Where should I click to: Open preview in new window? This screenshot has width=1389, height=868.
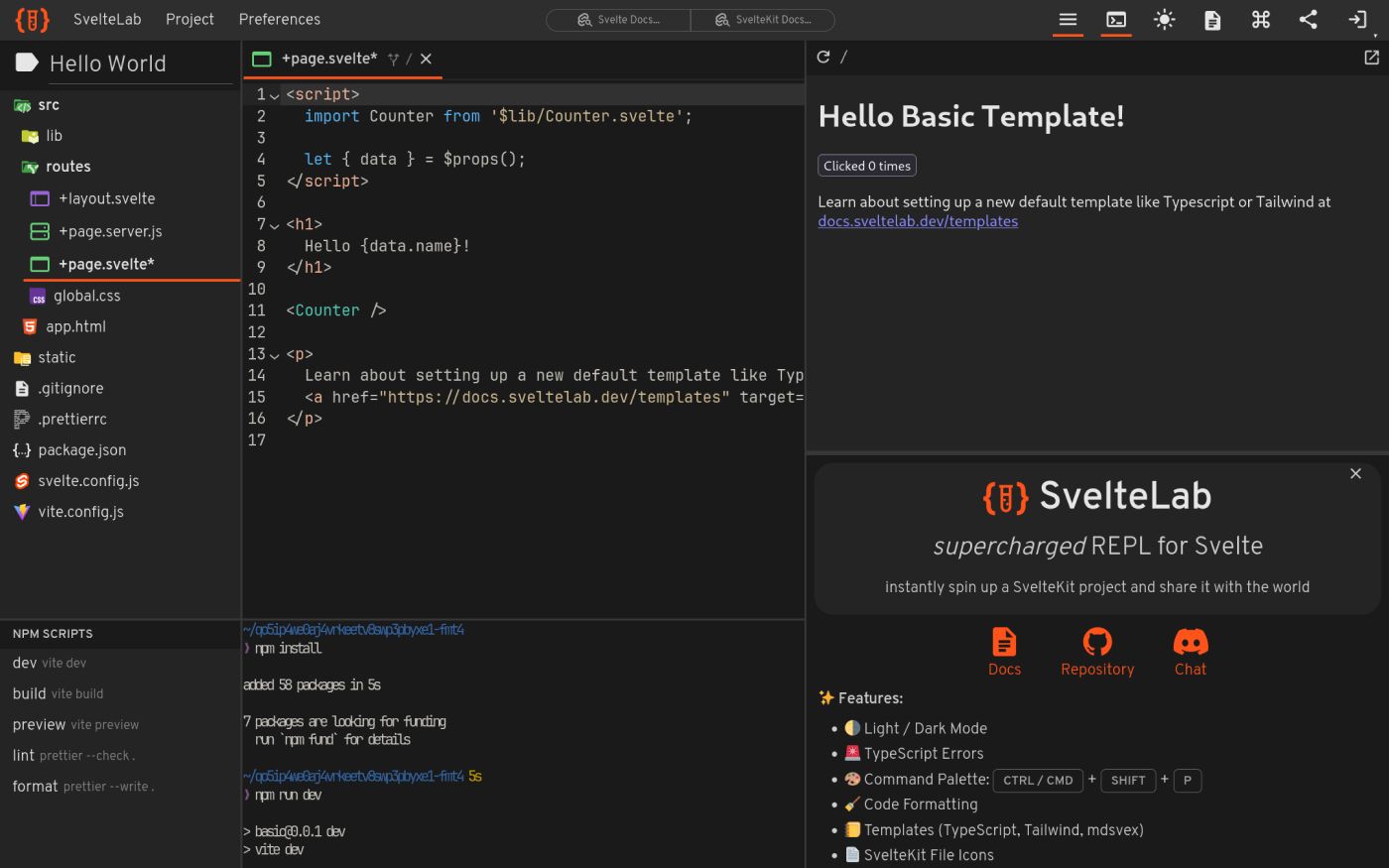click(x=1371, y=58)
